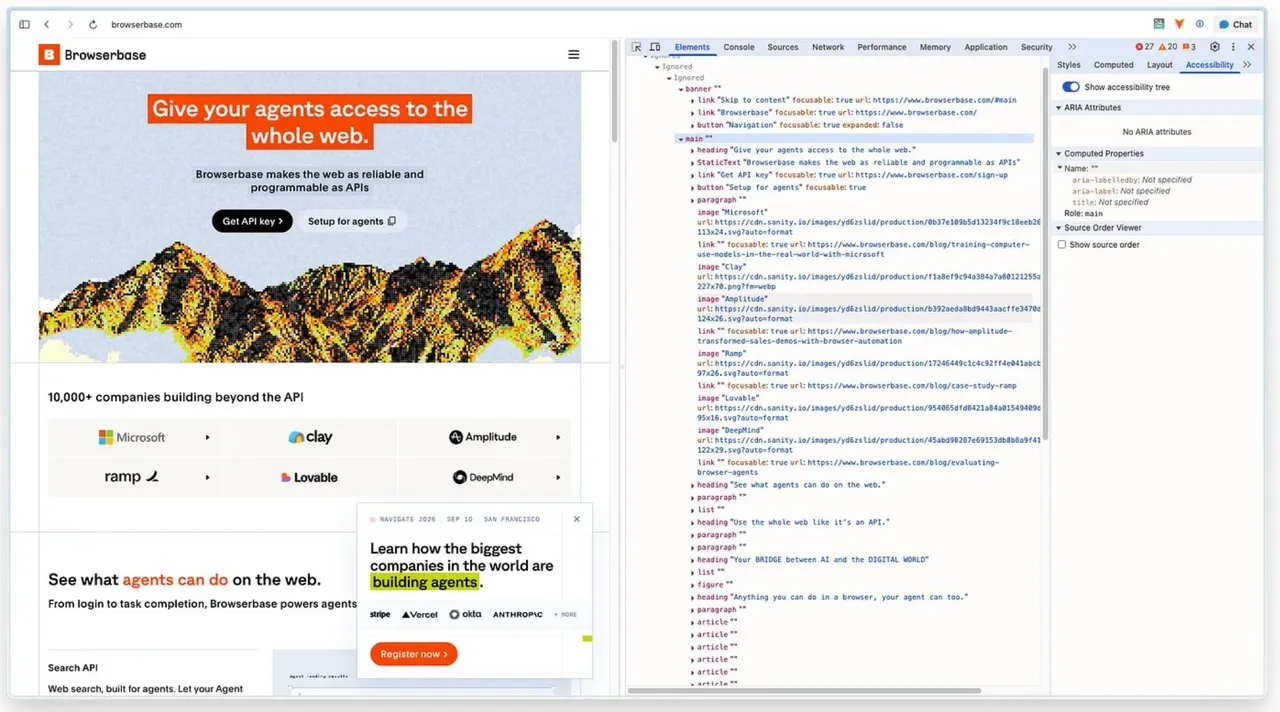Select the inspect element picker icon

pos(637,47)
